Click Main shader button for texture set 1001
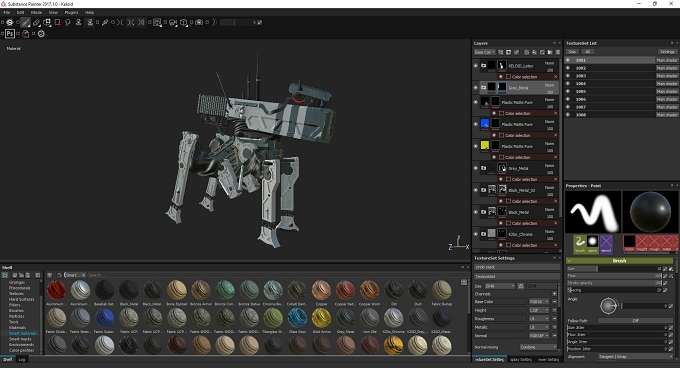The height and width of the screenshot is (368, 680). coord(667,60)
